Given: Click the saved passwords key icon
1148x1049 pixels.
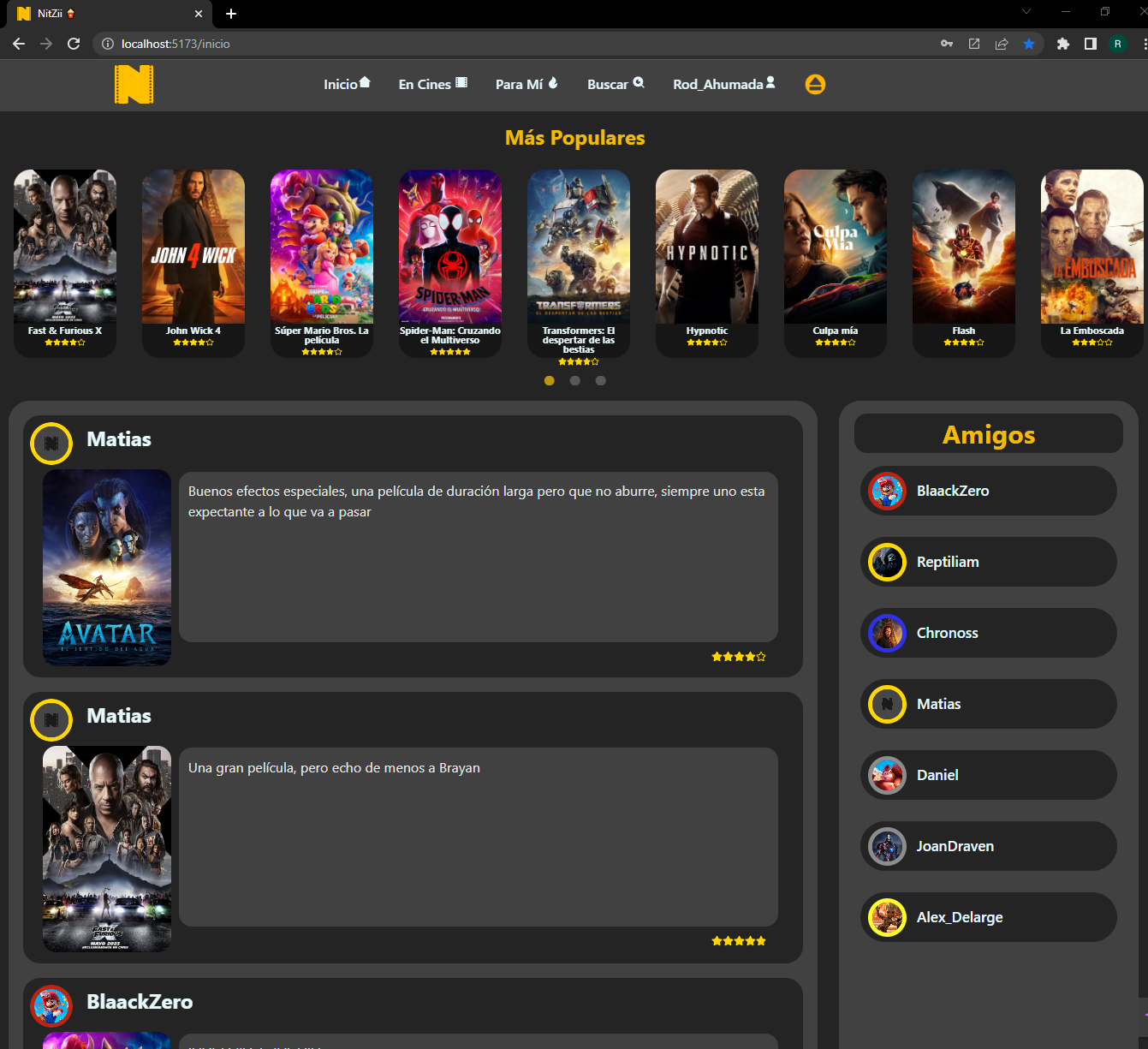Looking at the screenshot, I should (947, 44).
